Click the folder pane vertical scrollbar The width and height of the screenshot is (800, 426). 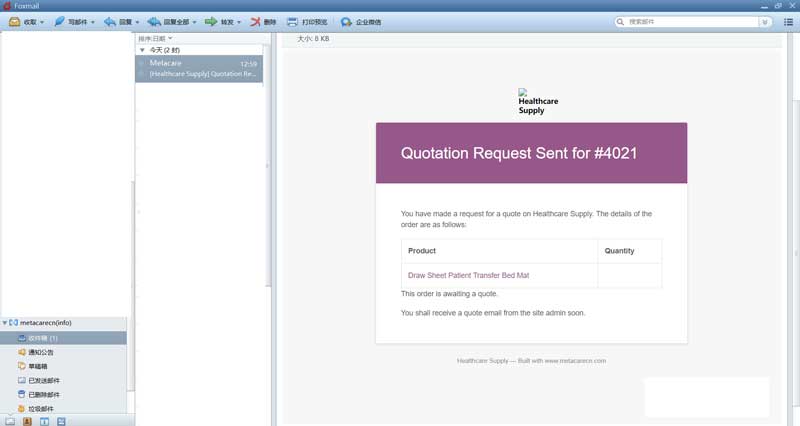[x=133, y=286]
